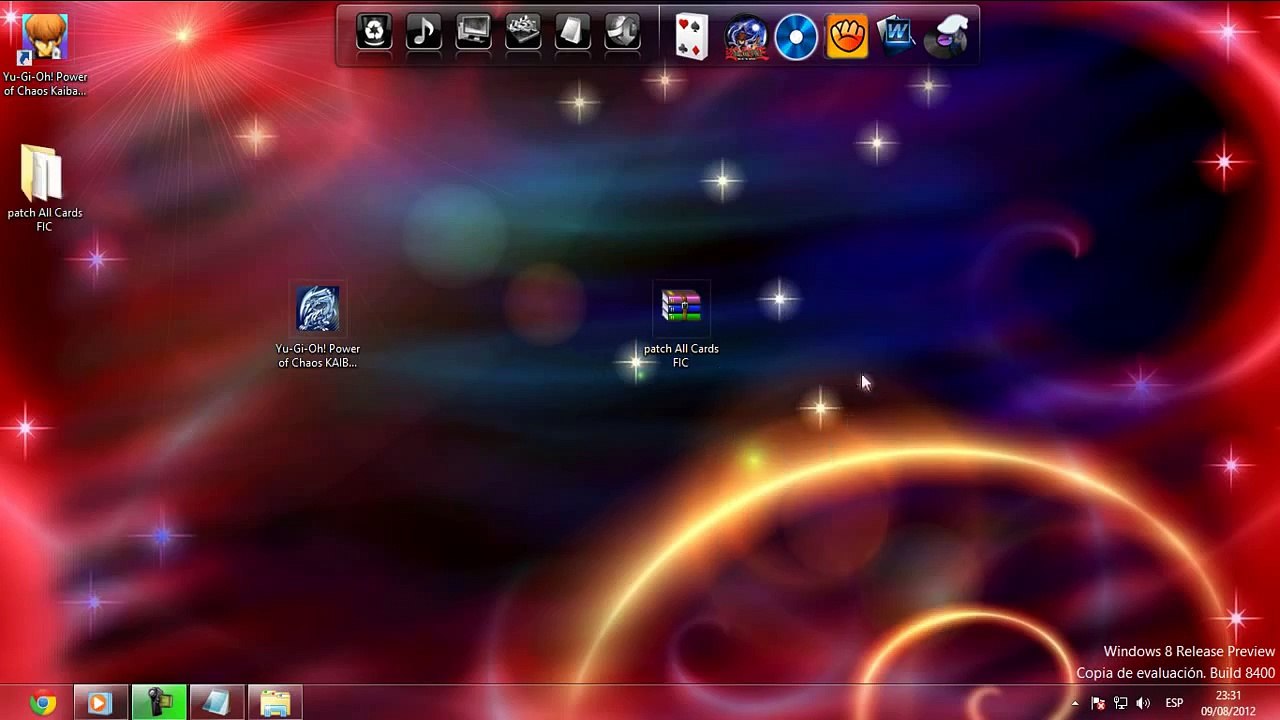Open Google Chrome from the taskbar
This screenshot has height=720, width=1280.
coord(42,703)
